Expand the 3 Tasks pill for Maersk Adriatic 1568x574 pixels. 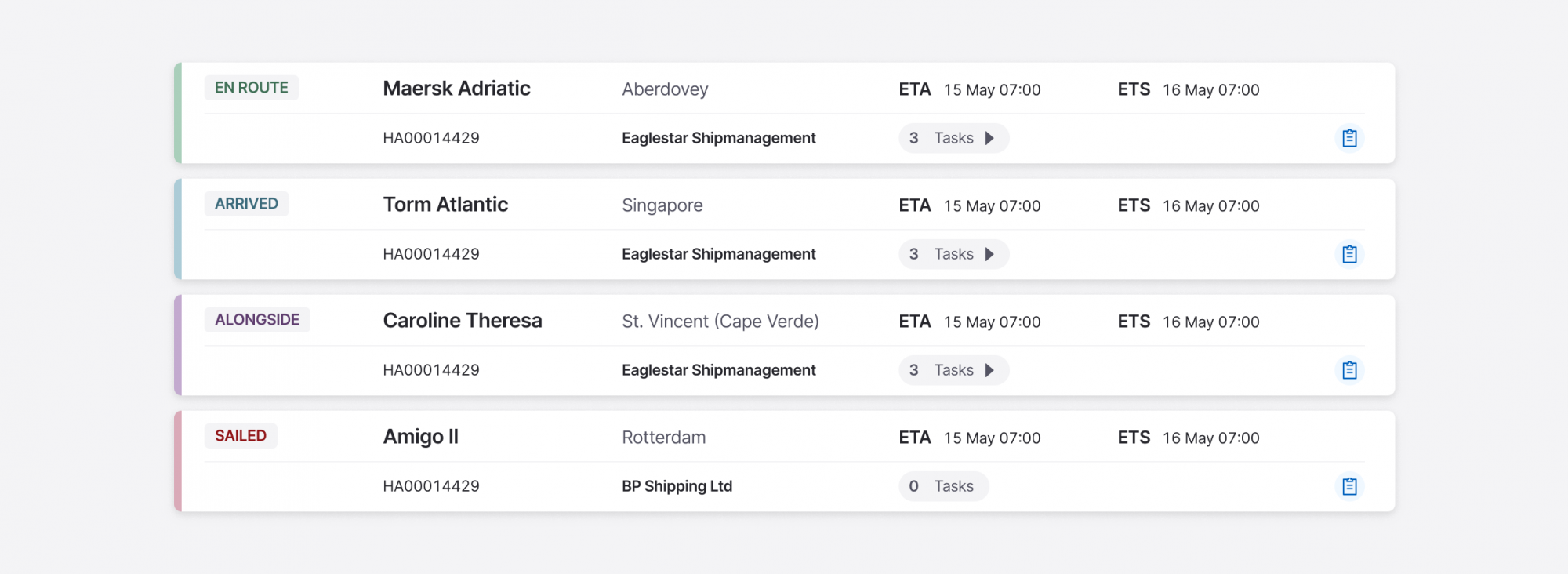[x=953, y=138]
